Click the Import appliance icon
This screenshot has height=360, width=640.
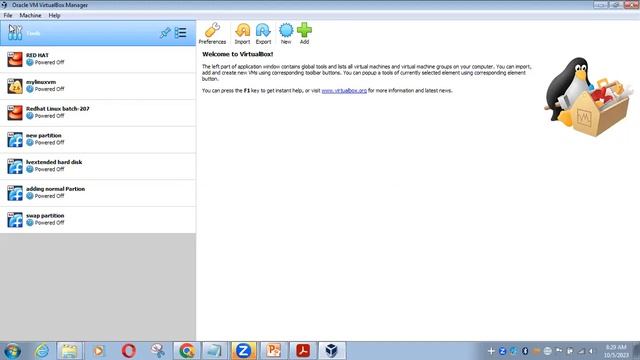point(242,33)
